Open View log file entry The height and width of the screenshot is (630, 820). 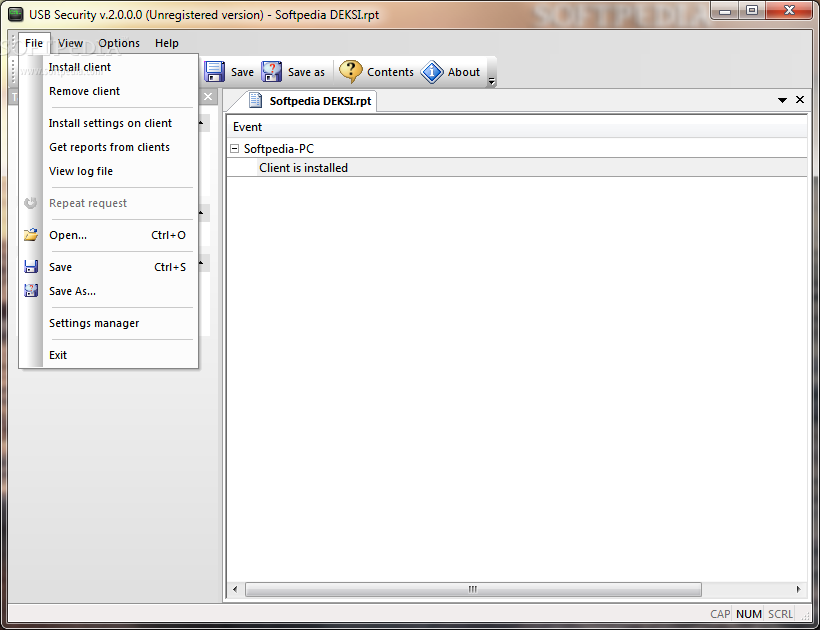pyautogui.click(x=108, y=171)
